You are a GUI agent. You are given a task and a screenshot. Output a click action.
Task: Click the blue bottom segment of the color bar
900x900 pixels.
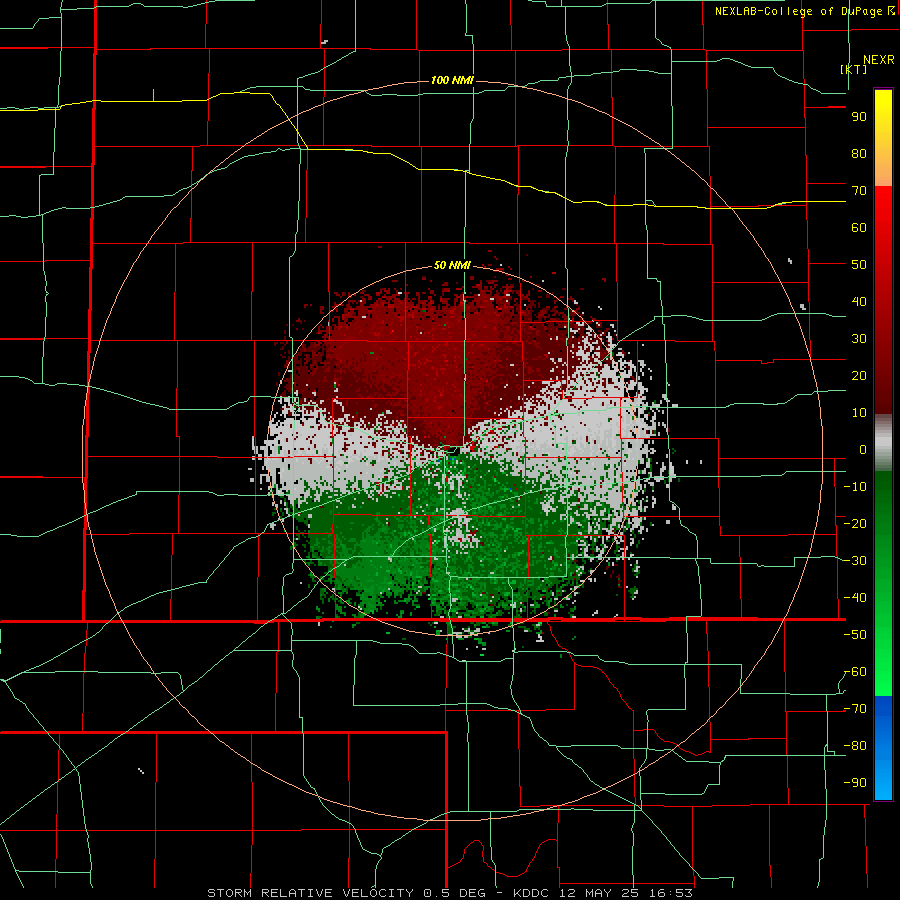(x=883, y=748)
